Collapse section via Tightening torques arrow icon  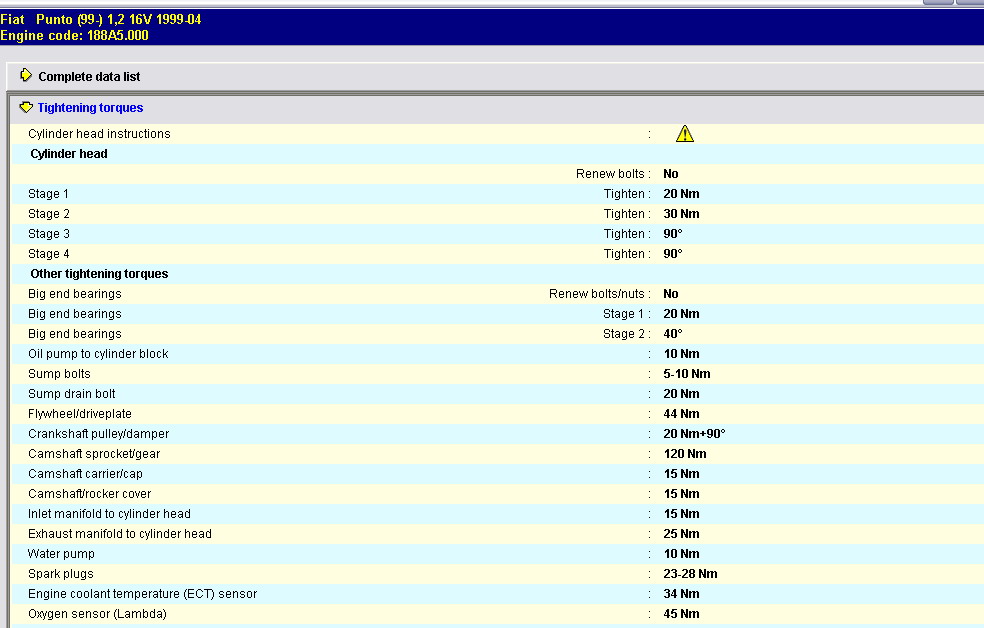coord(26,107)
